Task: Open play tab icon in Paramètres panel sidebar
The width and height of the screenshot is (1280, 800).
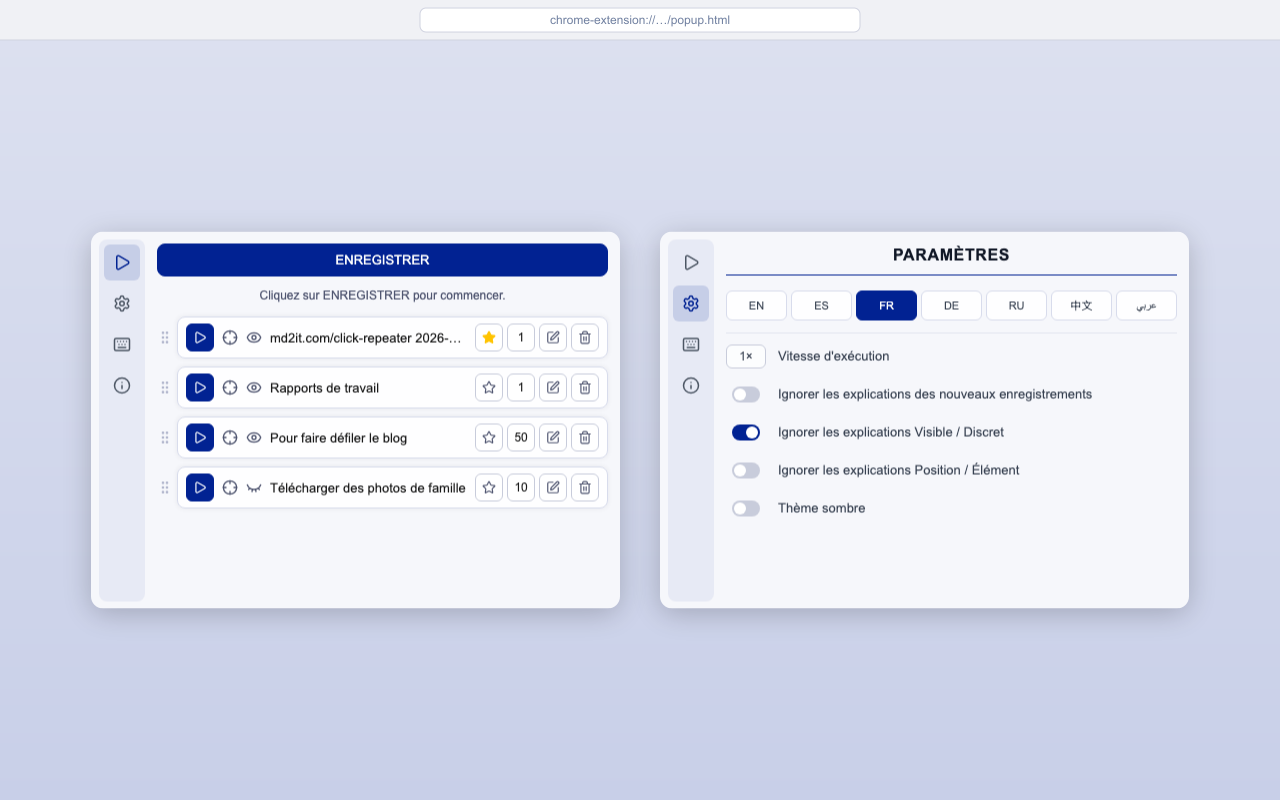Action: point(691,262)
